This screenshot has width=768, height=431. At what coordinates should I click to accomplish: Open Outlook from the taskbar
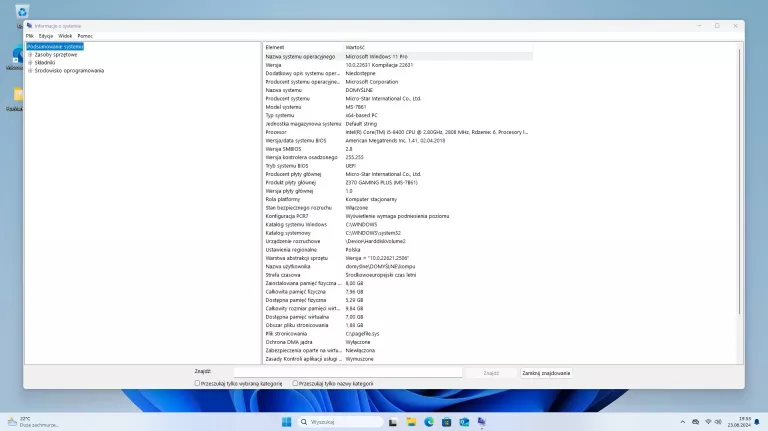(464, 422)
